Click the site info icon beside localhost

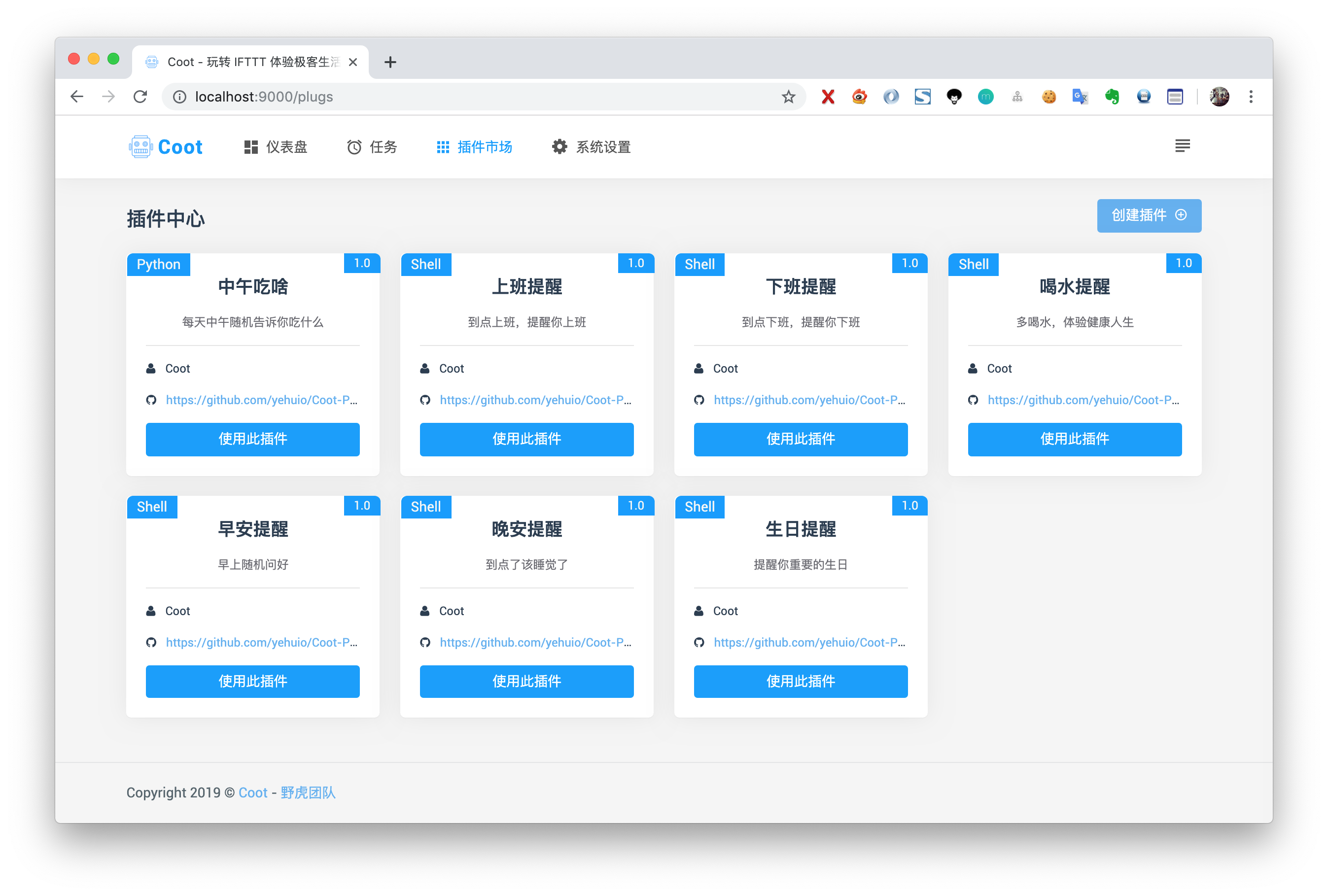[179, 97]
